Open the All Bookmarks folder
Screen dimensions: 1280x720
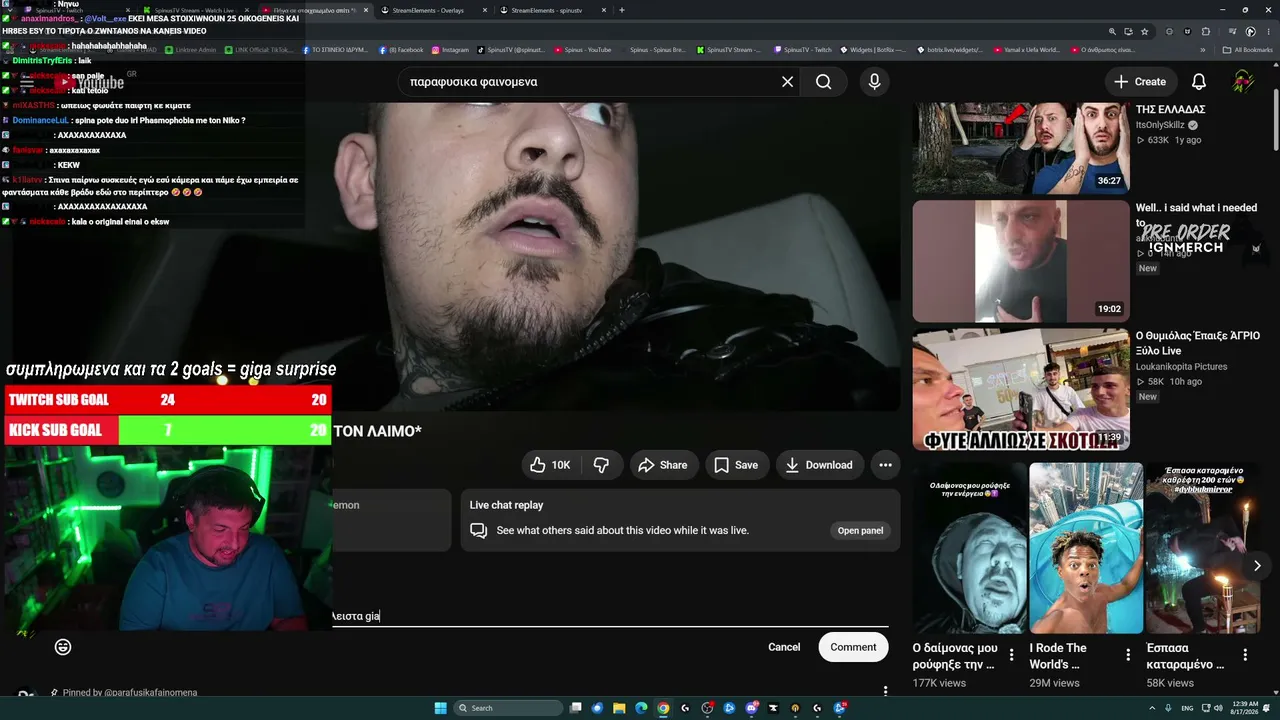click(x=1248, y=49)
